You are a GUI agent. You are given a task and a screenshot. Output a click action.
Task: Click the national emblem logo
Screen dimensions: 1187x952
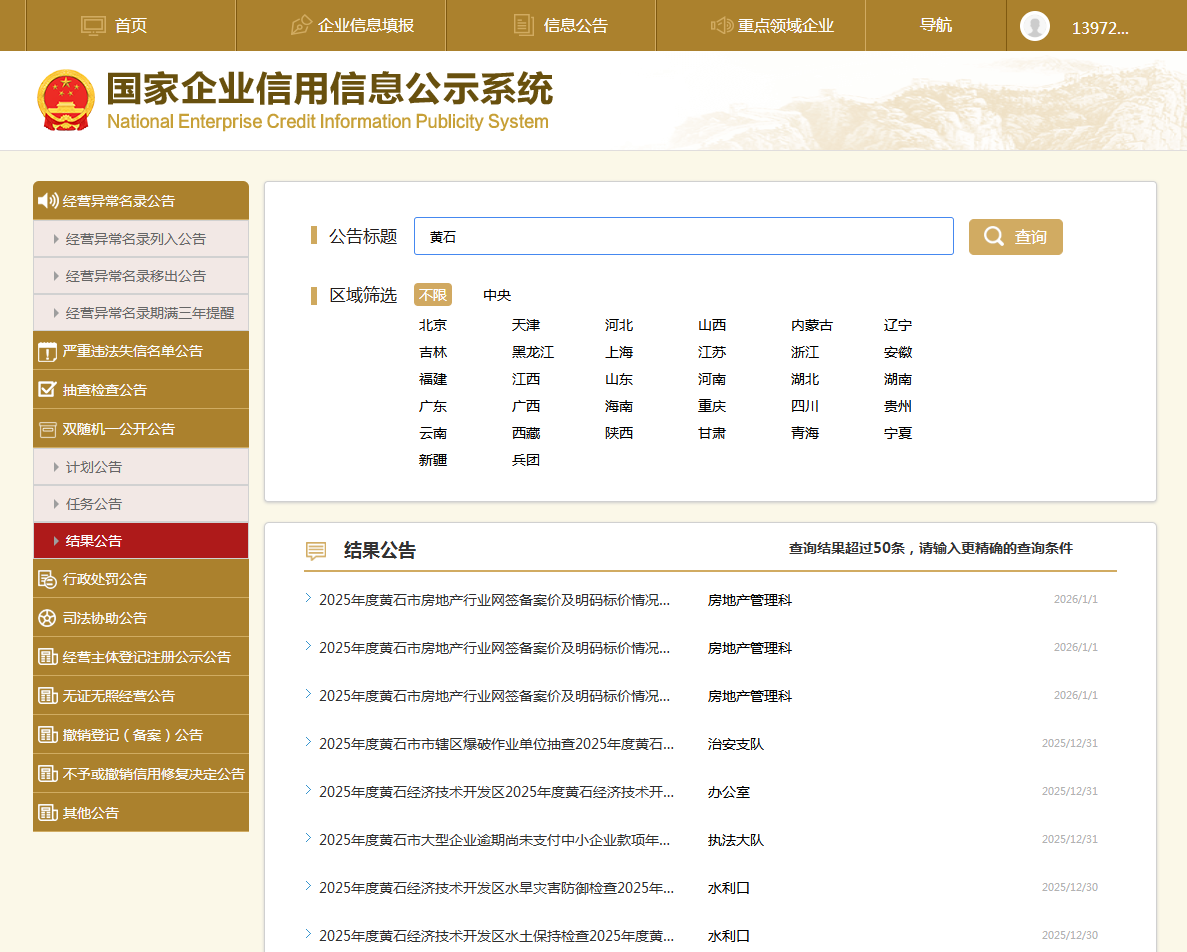pyautogui.click(x=66, y=101)
